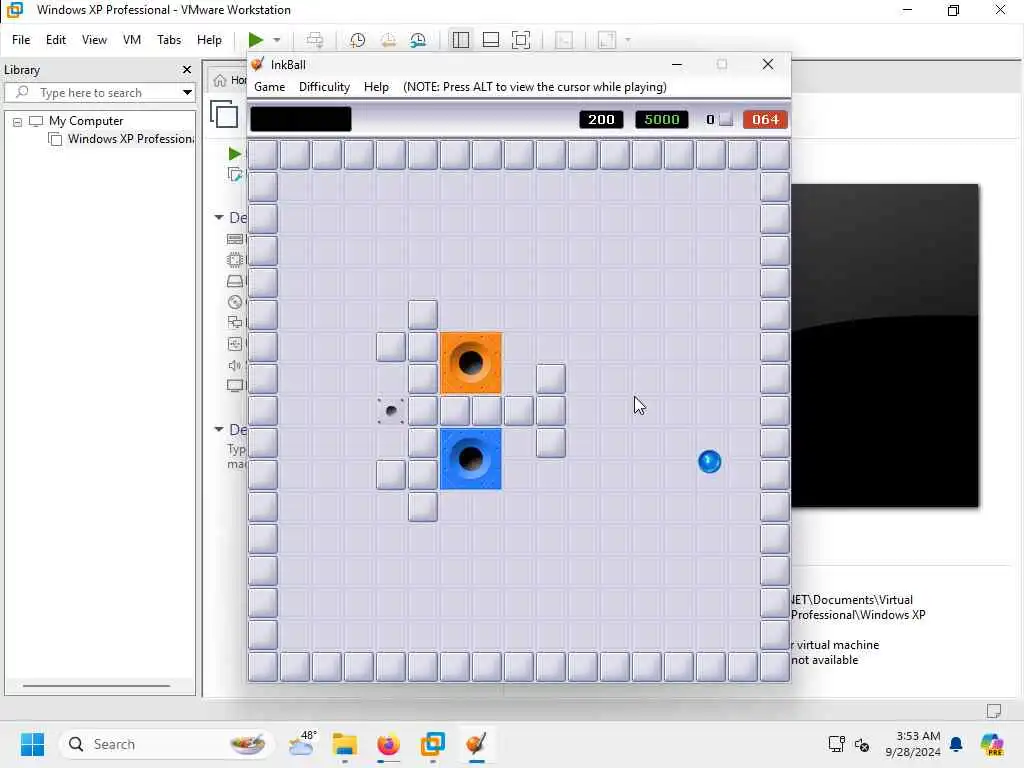
Task: Toggle the library sidebar view icon
Action: 460,40
